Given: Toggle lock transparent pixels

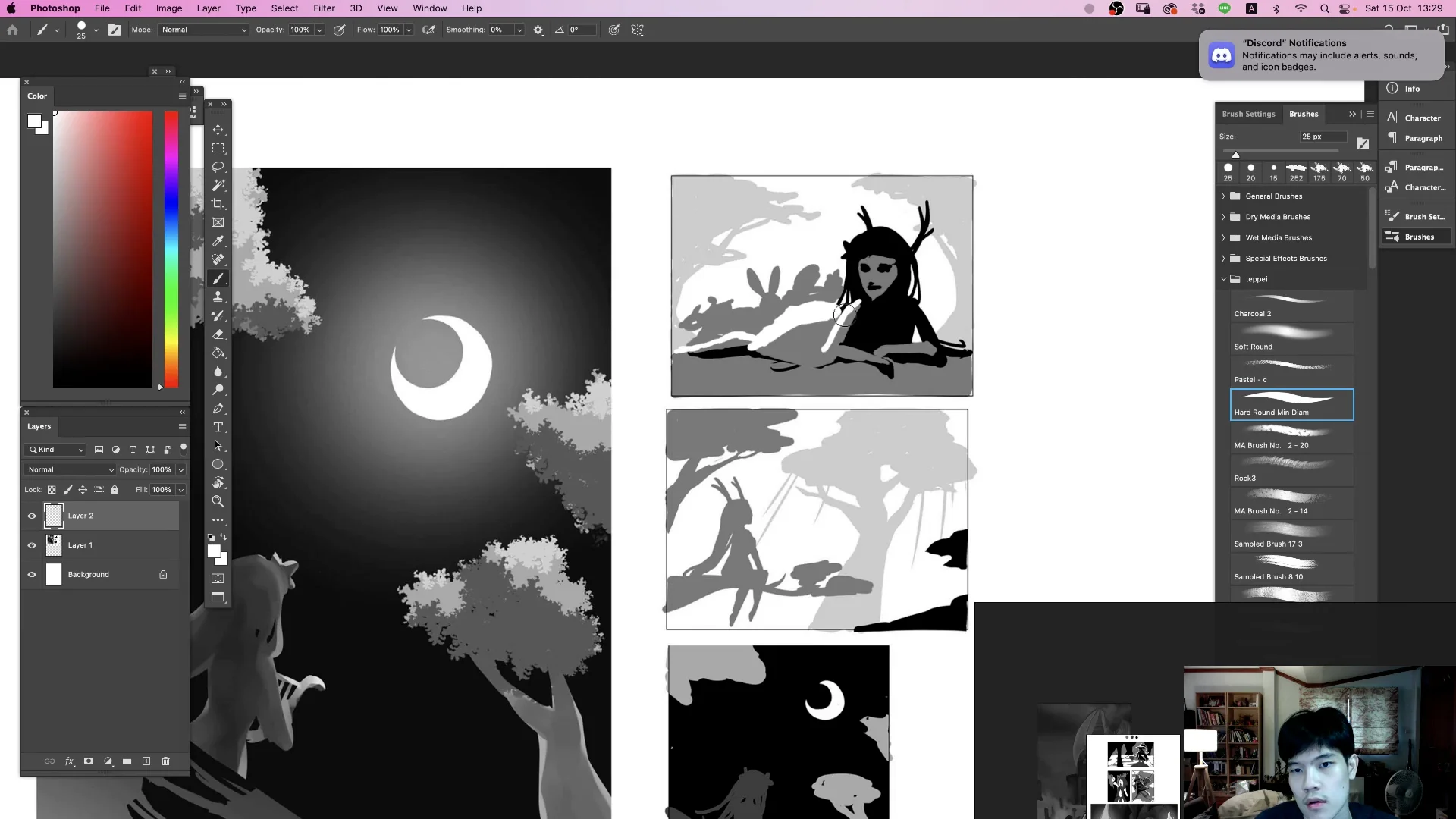Looking at the screenshot, I should tap(52, 490).
